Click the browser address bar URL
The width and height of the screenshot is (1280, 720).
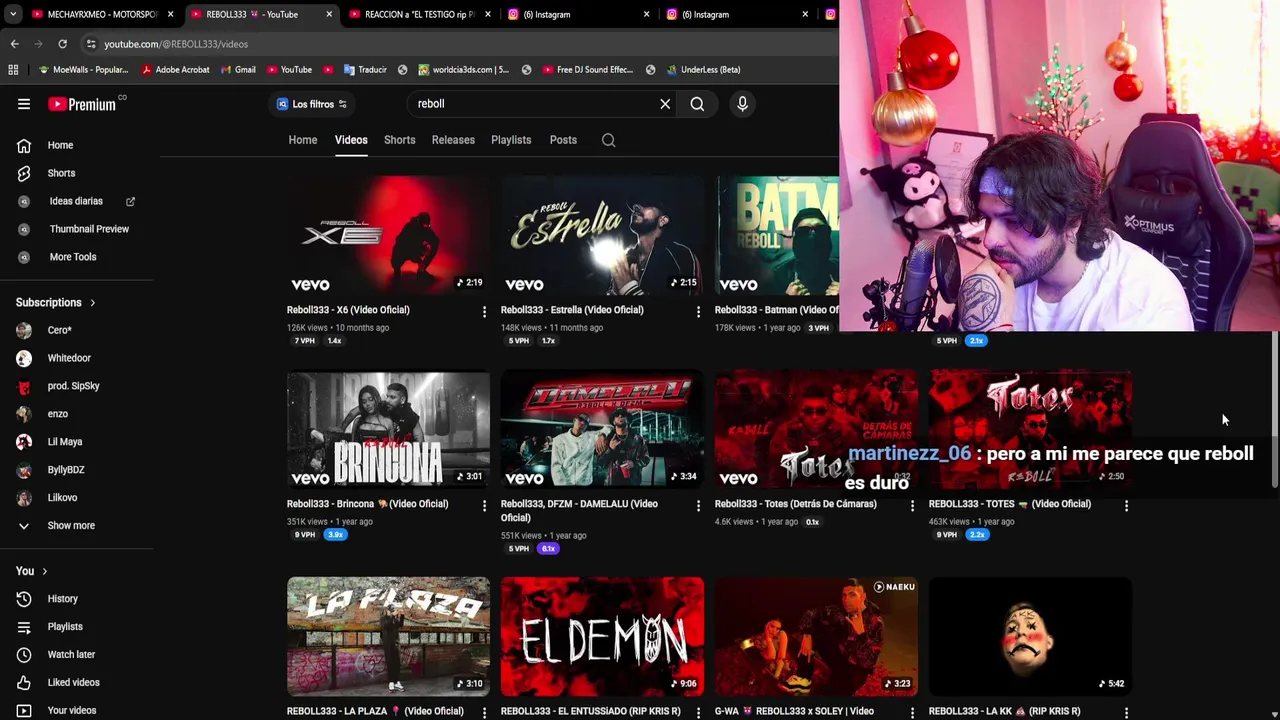176,44
